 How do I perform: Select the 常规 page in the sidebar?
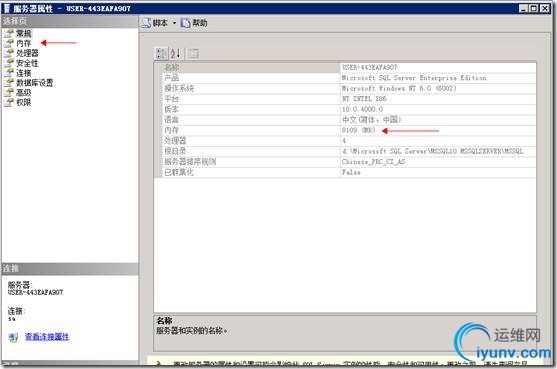pyautogui.click(x=24, y=33)
